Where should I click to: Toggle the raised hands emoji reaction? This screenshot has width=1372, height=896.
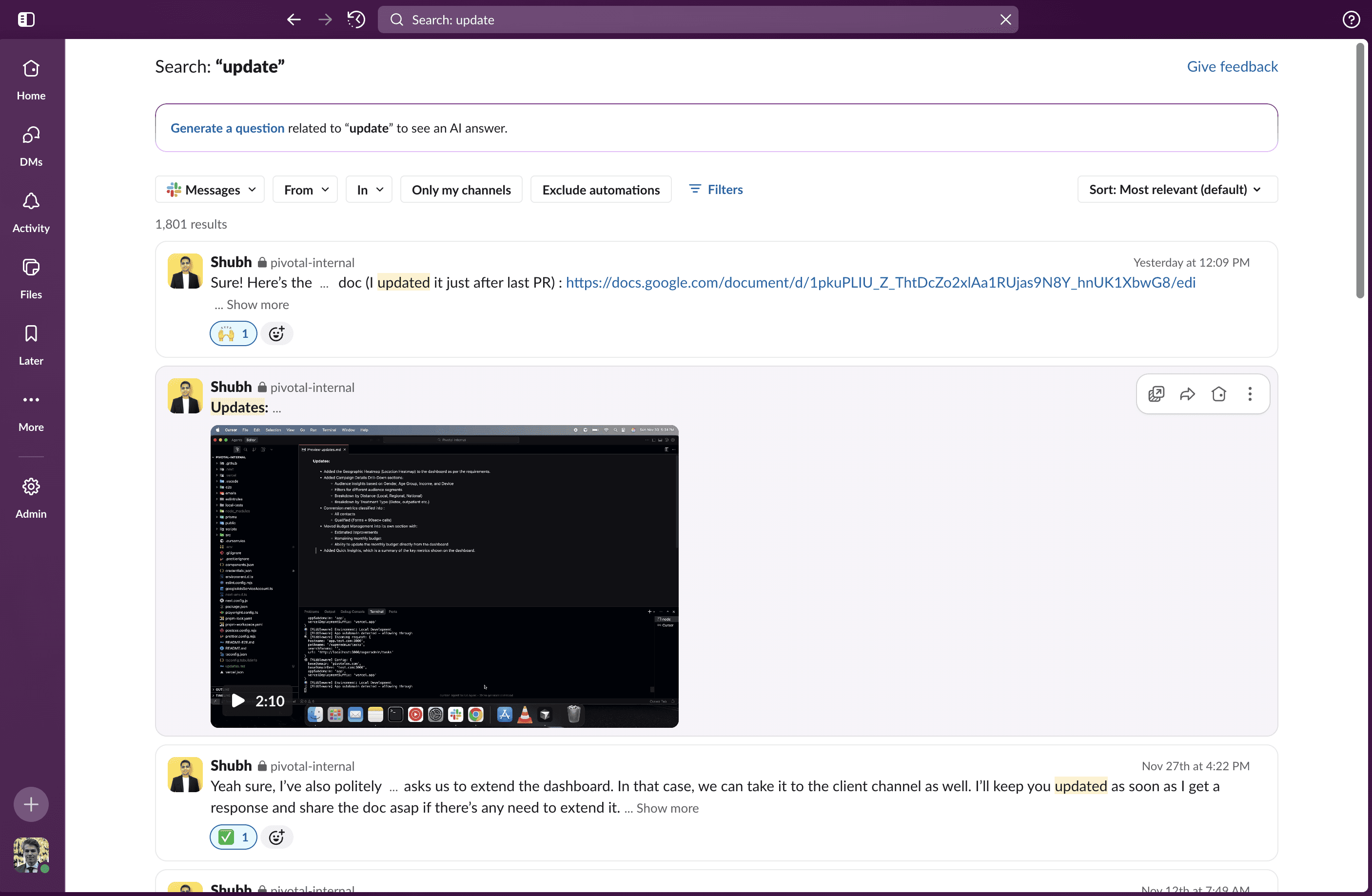click(233, 333)
